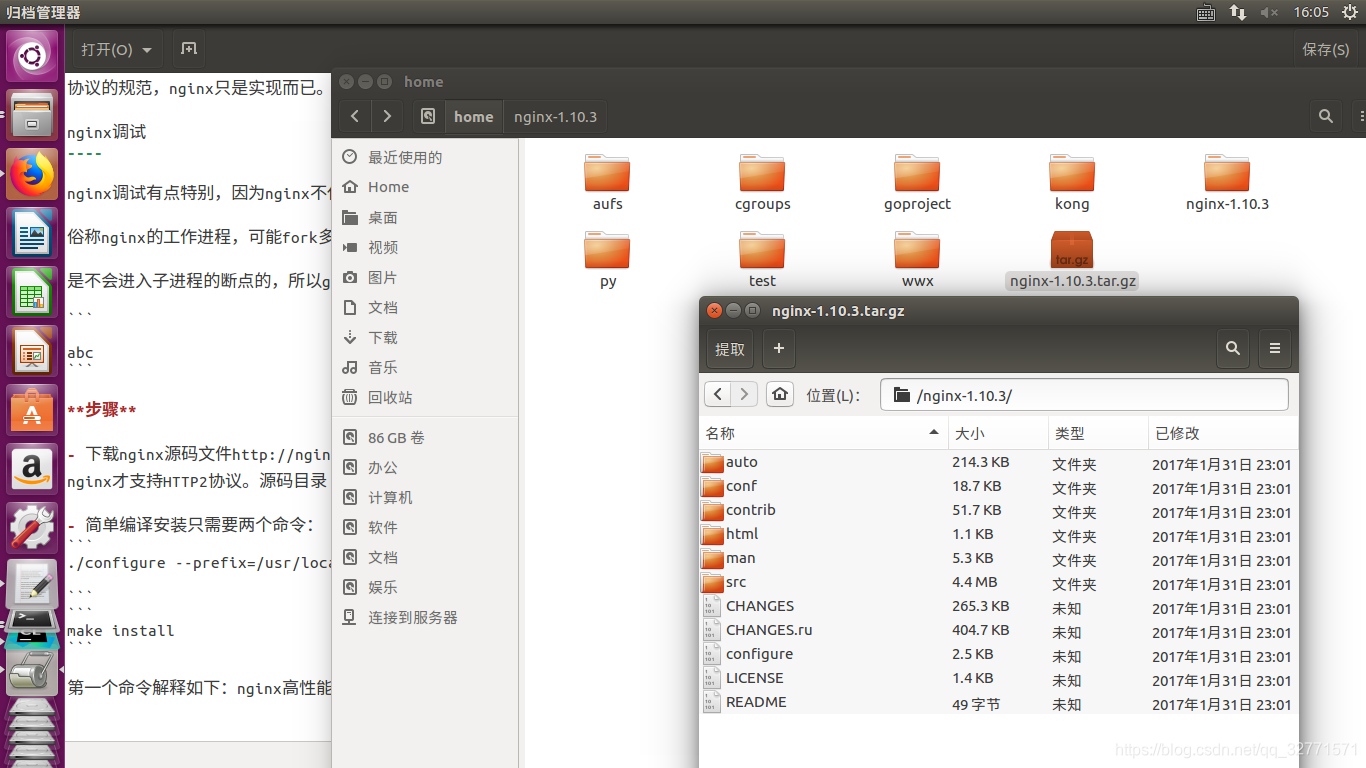Select the nginx-1.10.3.tar.gz archive file
This screenshot has height=768, width=1366.
pyautogui.click(x=1072, y=260)
